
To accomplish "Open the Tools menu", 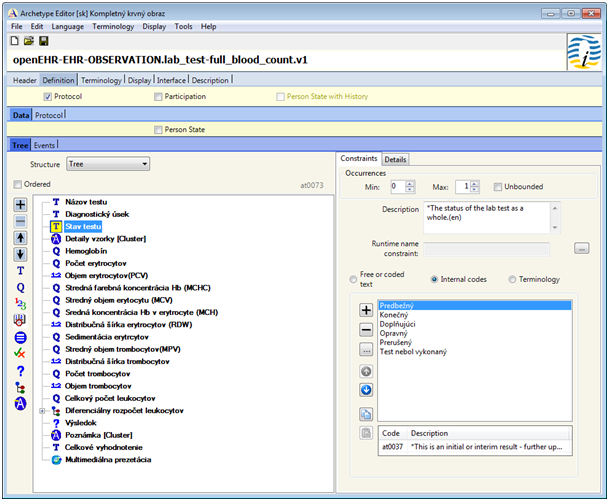I will coord(183,26).
